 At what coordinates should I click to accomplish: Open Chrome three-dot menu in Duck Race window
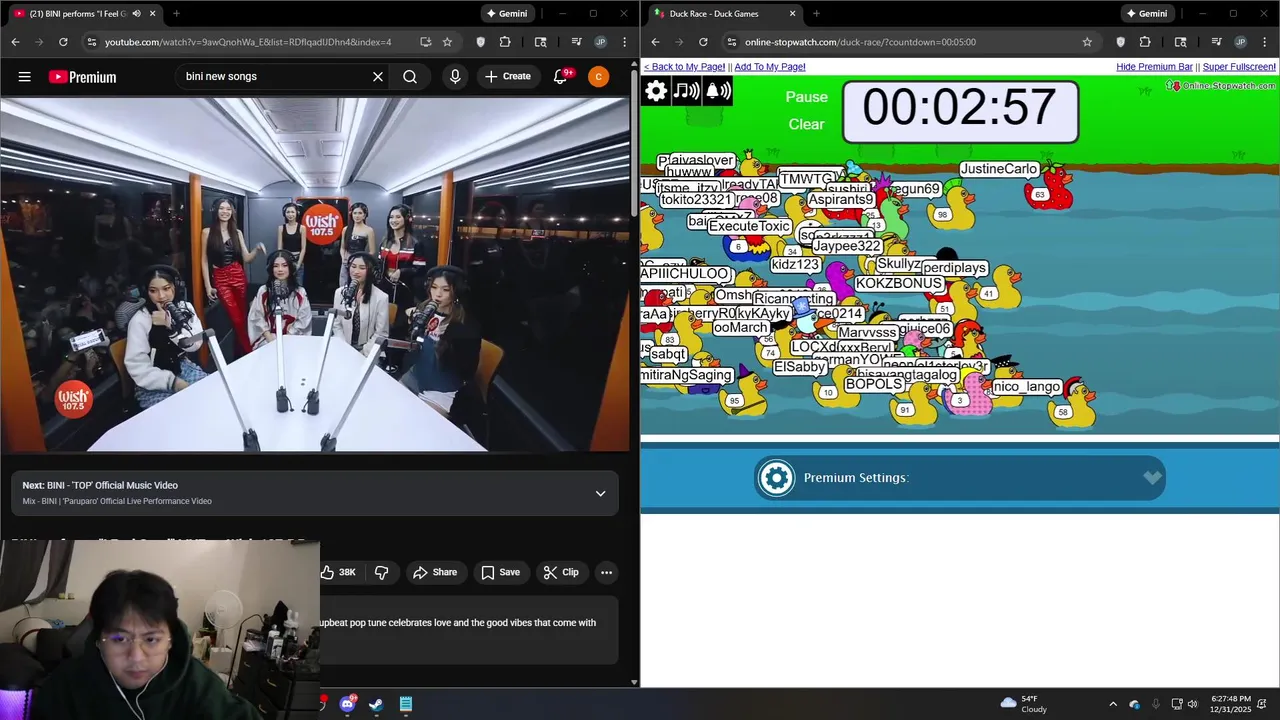click(1264, 42)
